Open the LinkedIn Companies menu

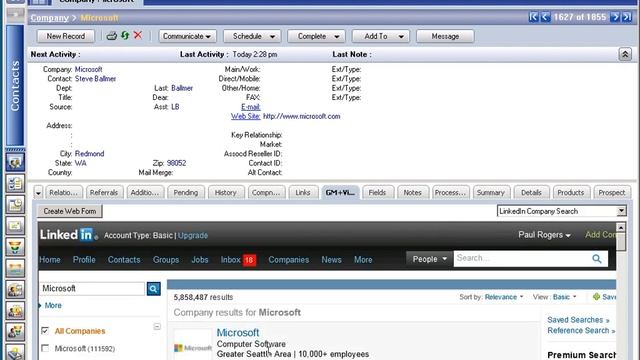click(289, 260)
